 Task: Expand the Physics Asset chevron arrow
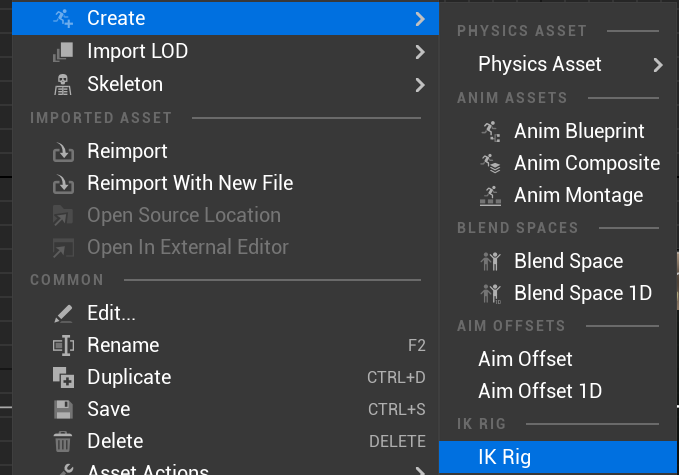pos(658,65)
